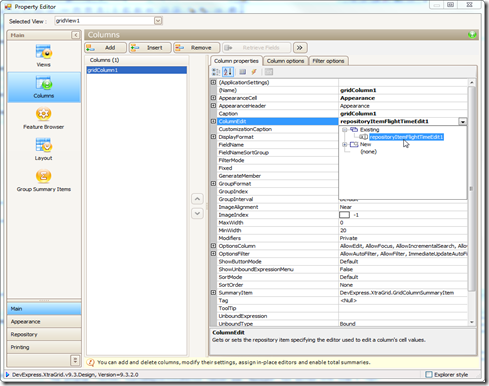Expand the OptionsColumn property
This screenshot has width=489, height=386.
click(x=213, y=246)
